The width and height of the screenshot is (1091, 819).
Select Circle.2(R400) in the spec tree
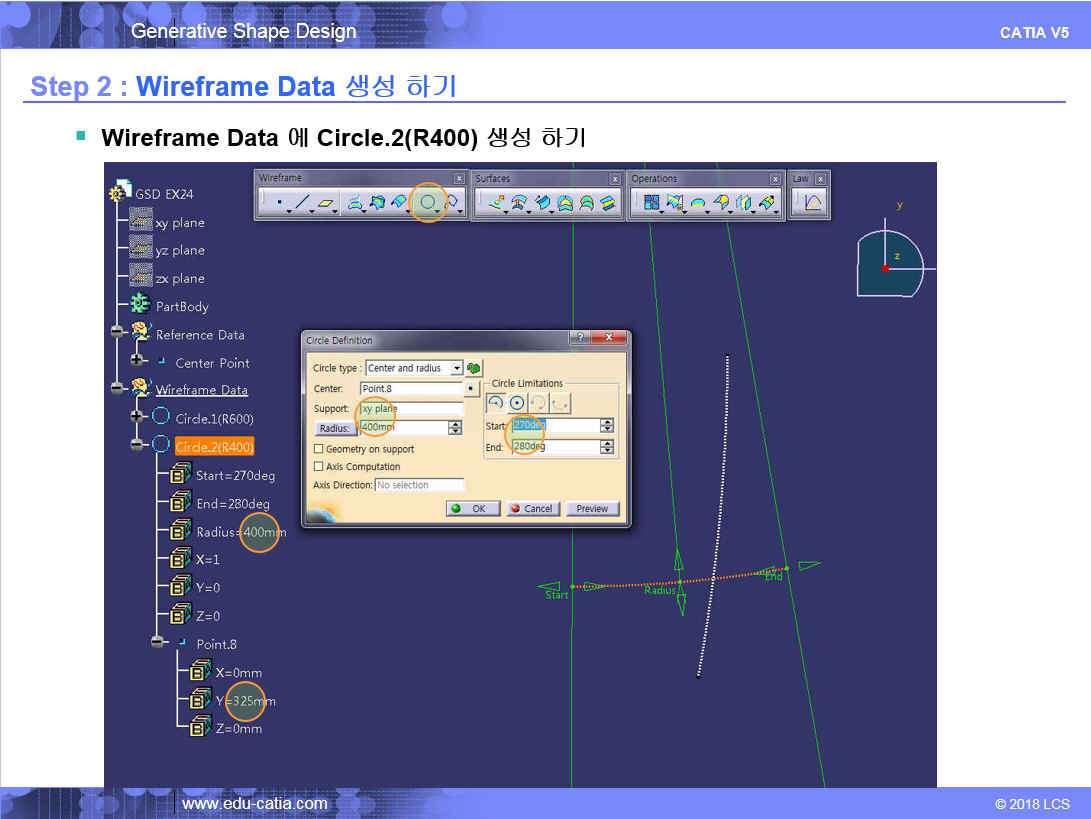tap(214, 446)
